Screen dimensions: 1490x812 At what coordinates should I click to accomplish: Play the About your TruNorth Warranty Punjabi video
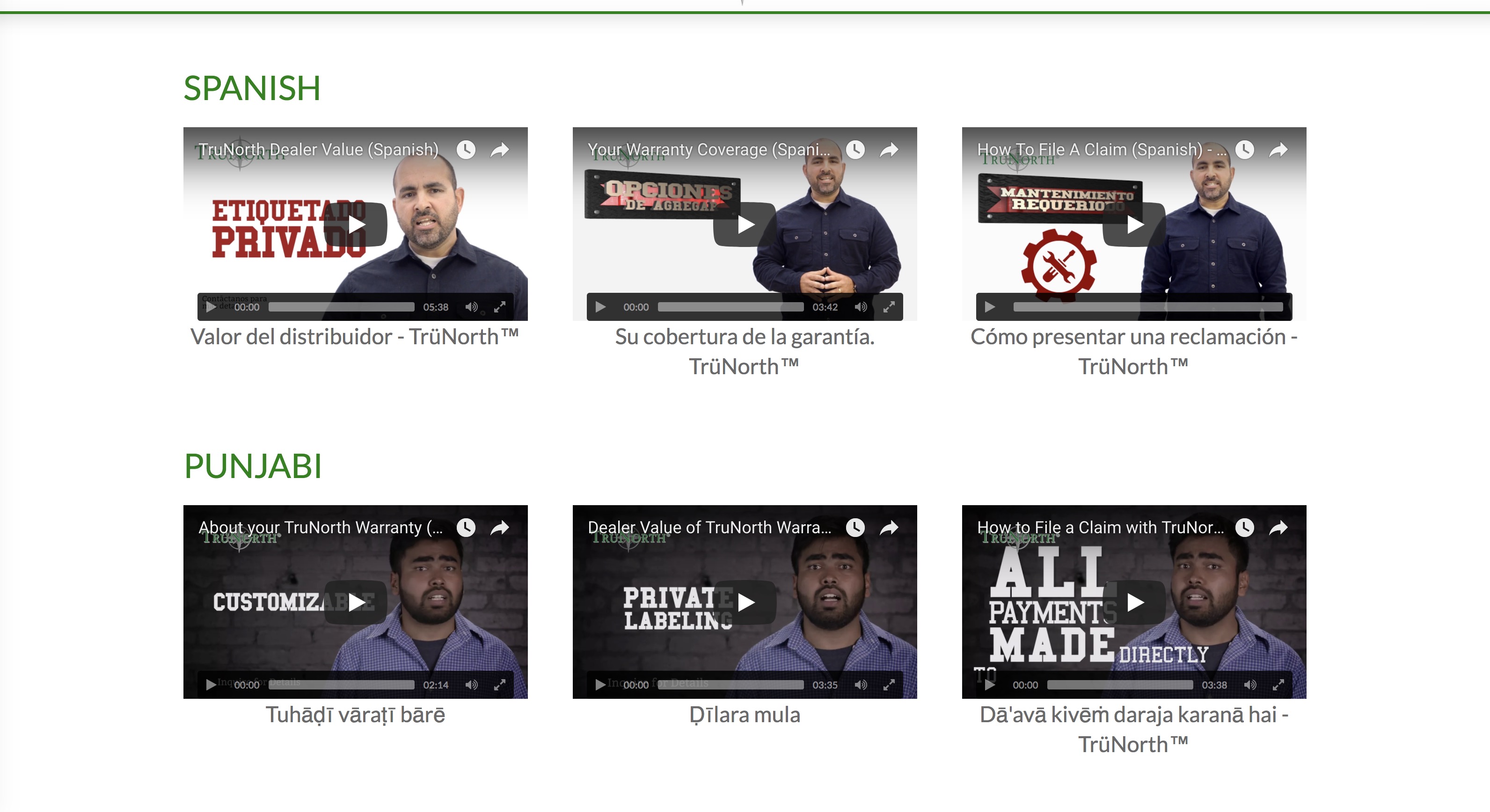point(356,602)
